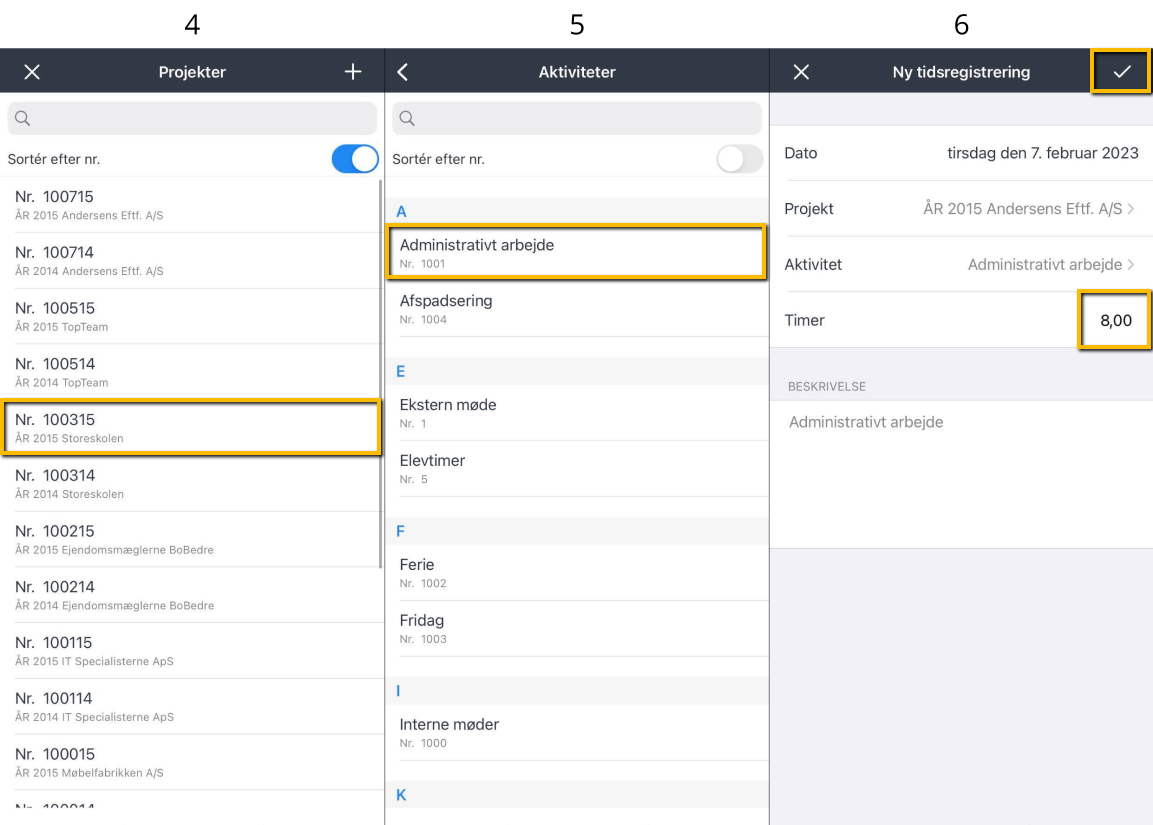The height and width of the screenshot is (825, 1153).
Task: Close the Ny tidsregistrering panel
Action: pos(801,72)
